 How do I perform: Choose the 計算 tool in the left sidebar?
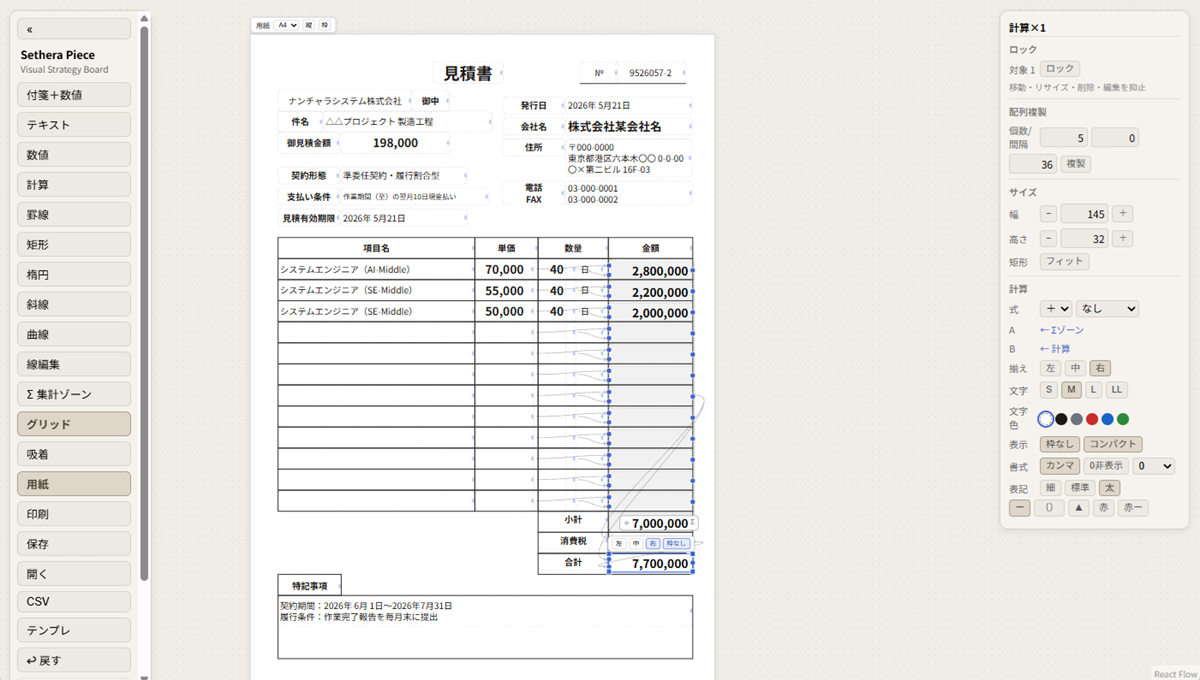[74, 185]
